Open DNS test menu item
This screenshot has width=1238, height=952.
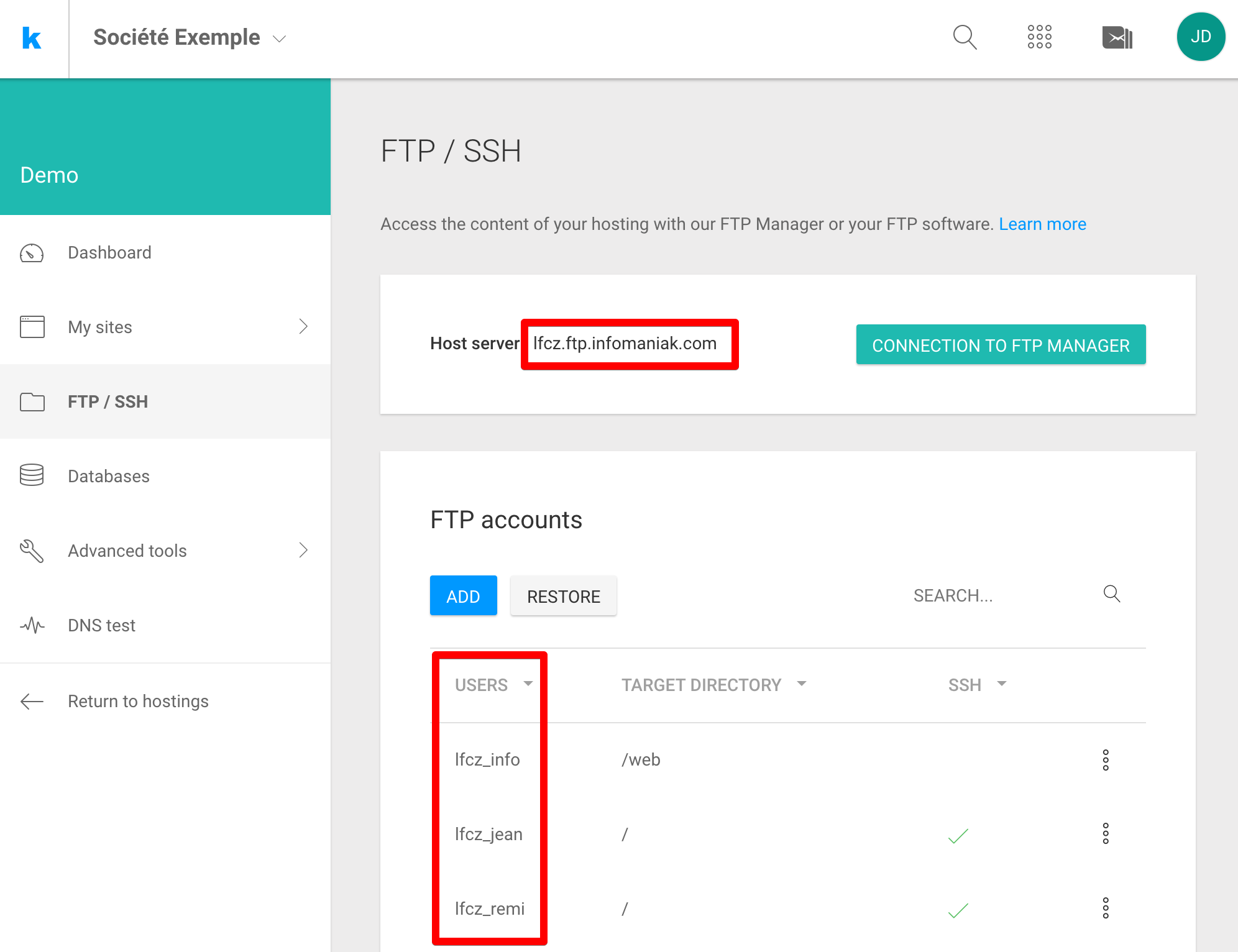pyautogui.click(x=165, y=625)
